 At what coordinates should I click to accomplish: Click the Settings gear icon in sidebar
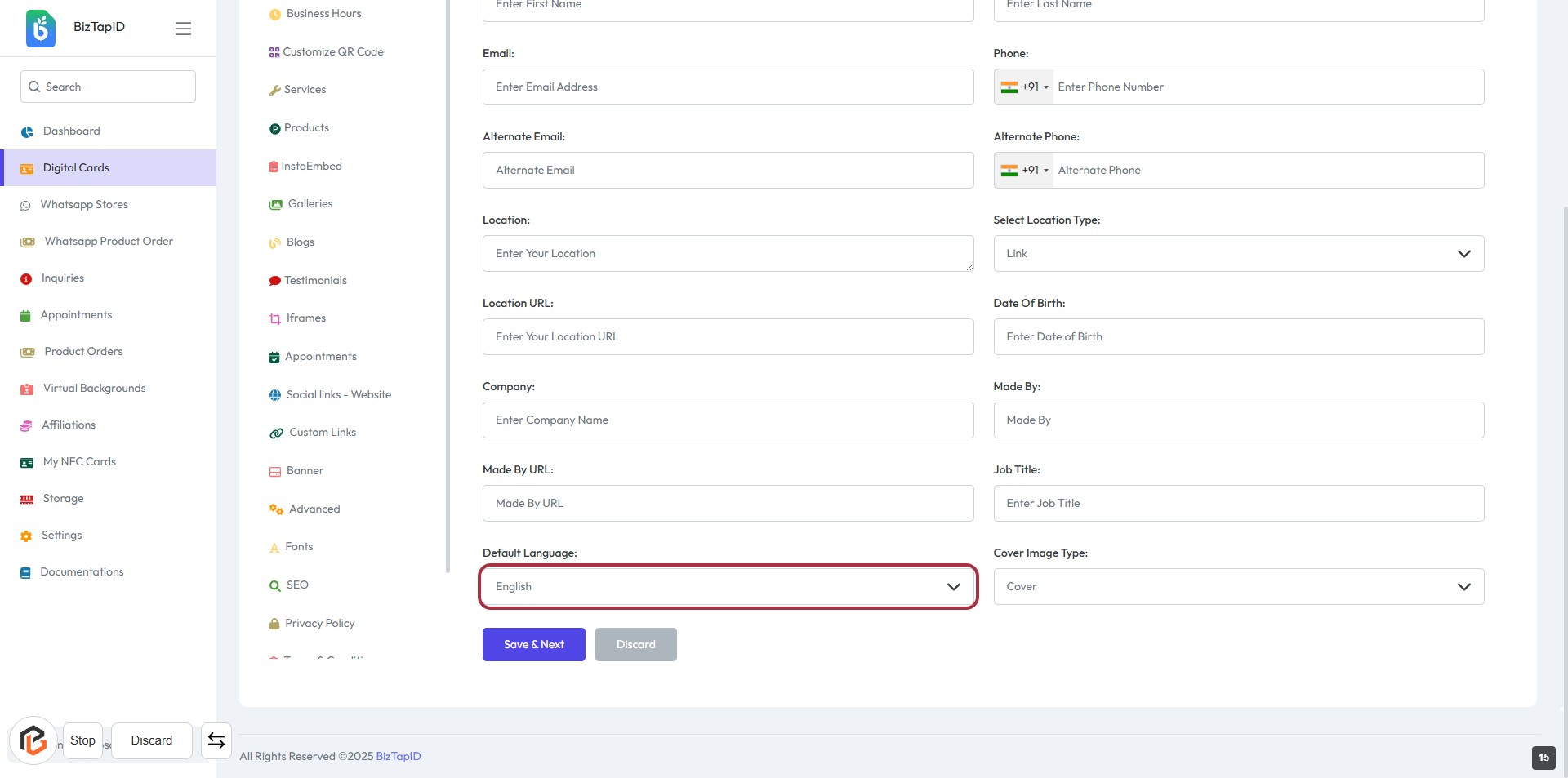point(26,536)
